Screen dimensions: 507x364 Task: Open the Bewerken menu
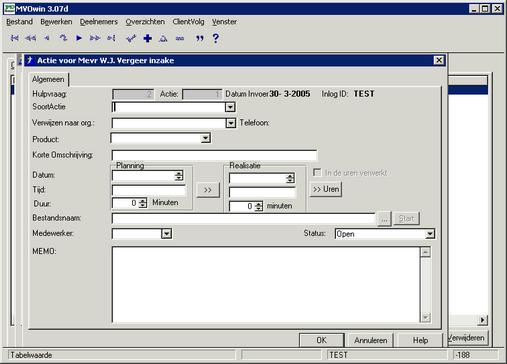coord(56,22)
